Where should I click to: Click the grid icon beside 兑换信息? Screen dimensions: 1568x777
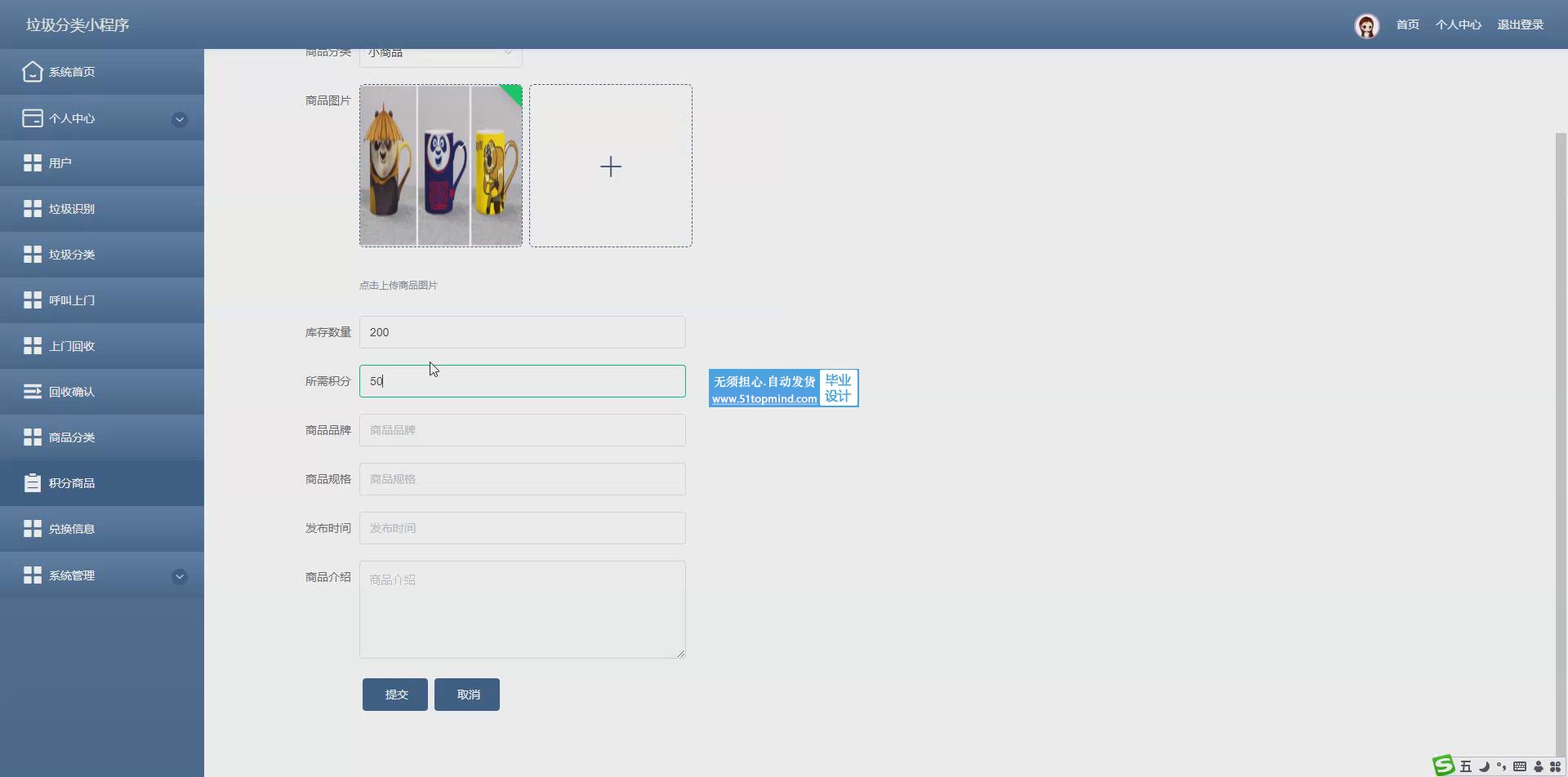point(32,529)
